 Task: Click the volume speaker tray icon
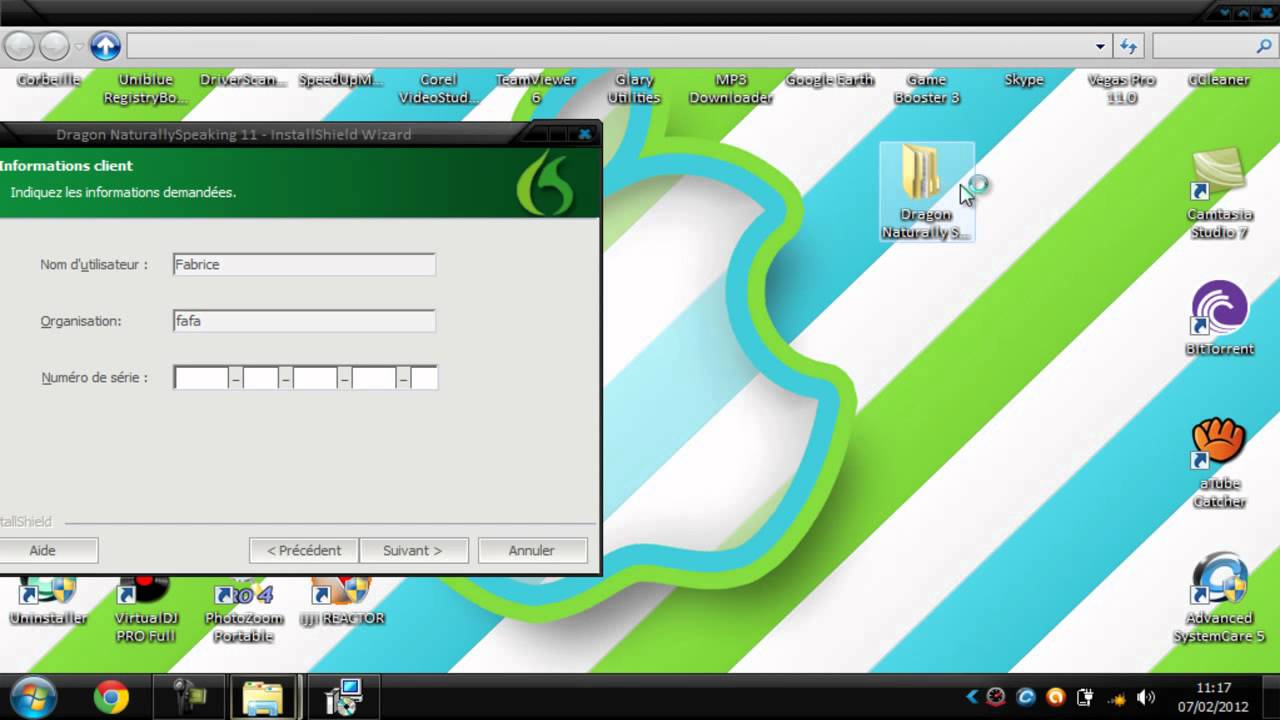(1146, 697)
